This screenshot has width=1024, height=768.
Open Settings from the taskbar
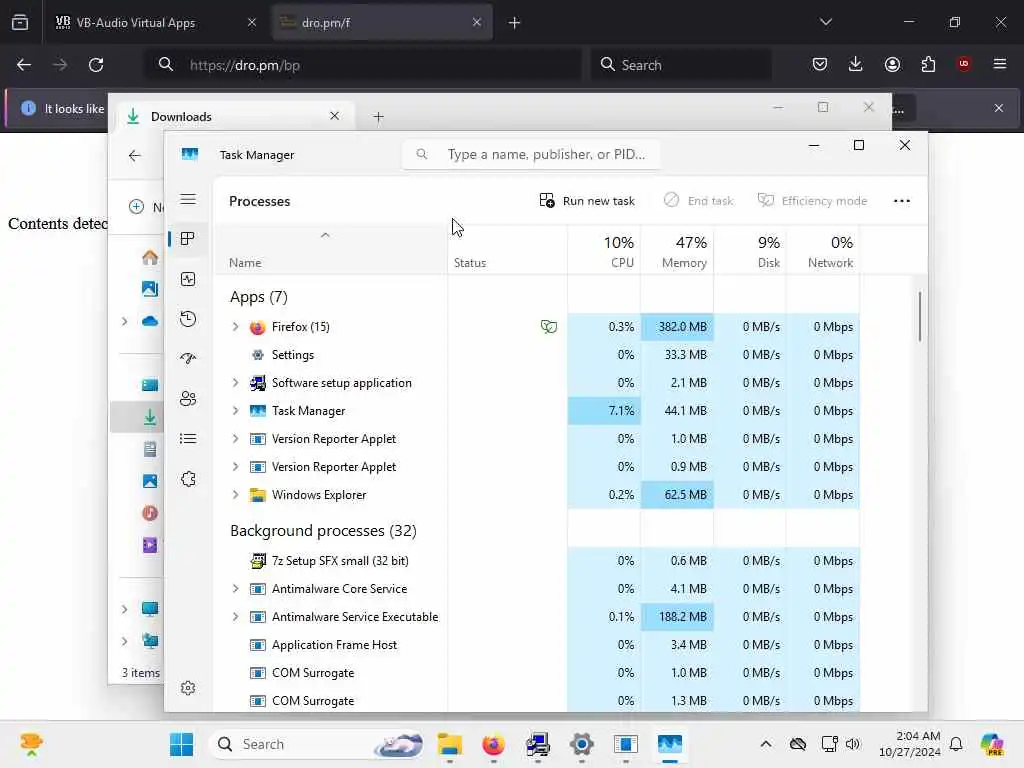point(581,744)
